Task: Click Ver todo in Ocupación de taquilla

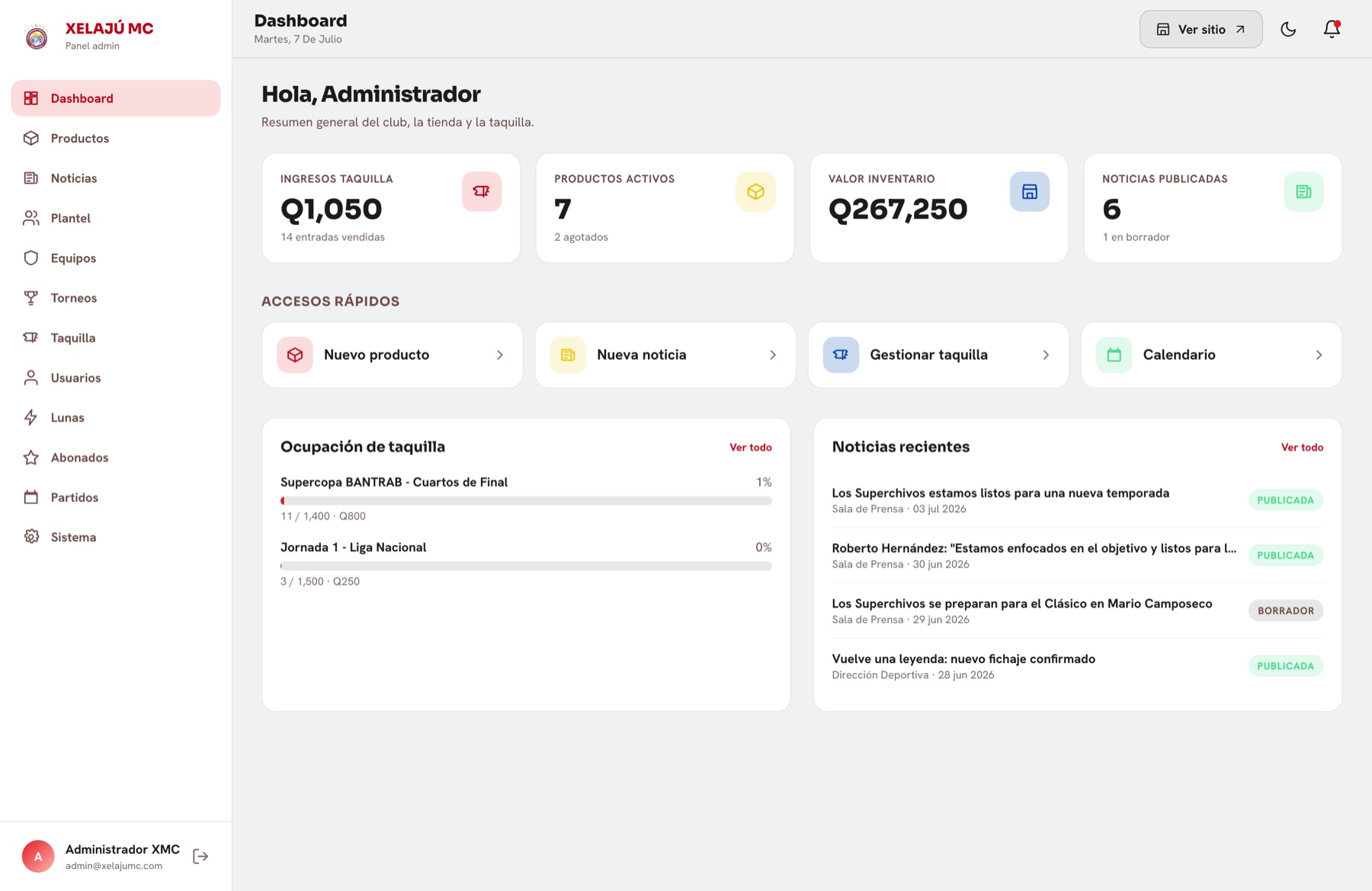Action: click(x=751, y=447)
